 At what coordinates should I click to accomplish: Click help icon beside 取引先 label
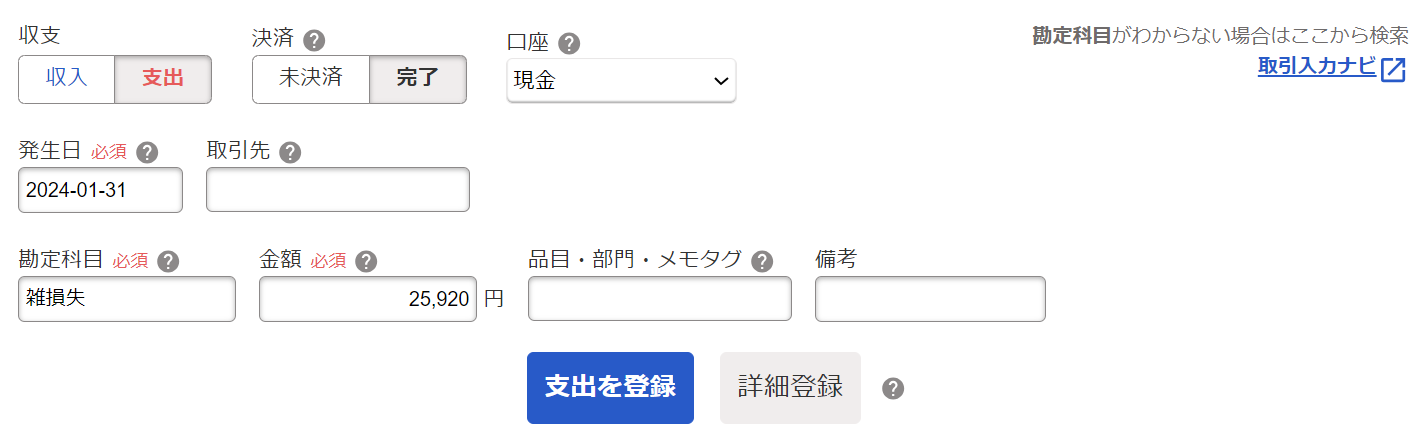tap(290, 153)
